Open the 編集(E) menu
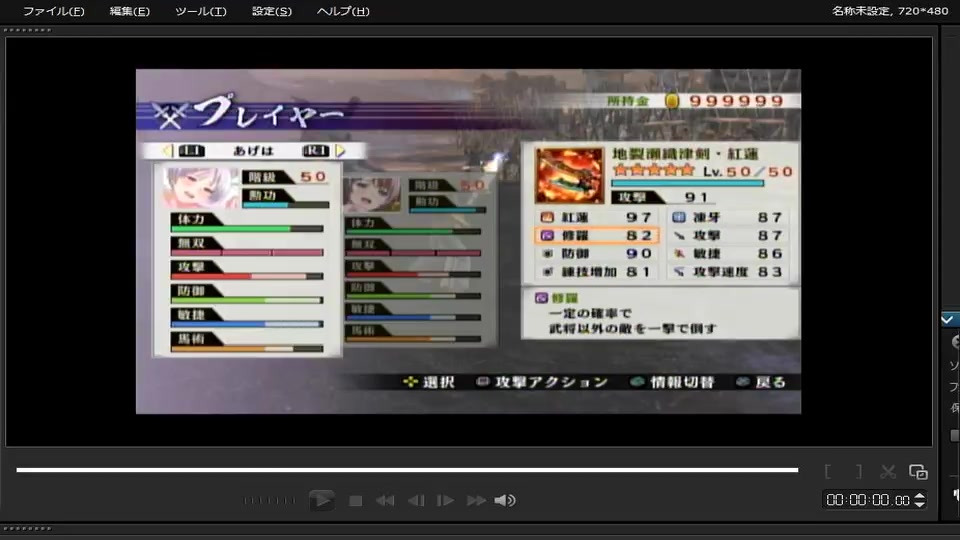The width and height of the screenshot is (960, 540). click(129, 11)
